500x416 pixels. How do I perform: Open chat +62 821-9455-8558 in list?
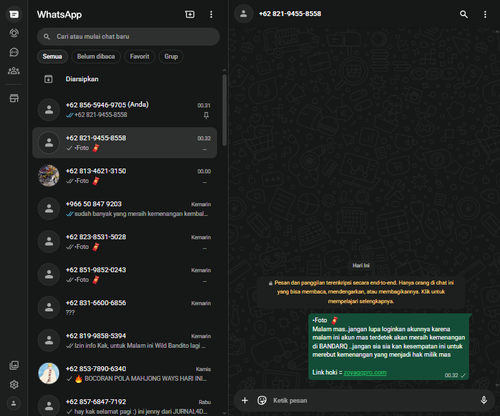[125, 143]
